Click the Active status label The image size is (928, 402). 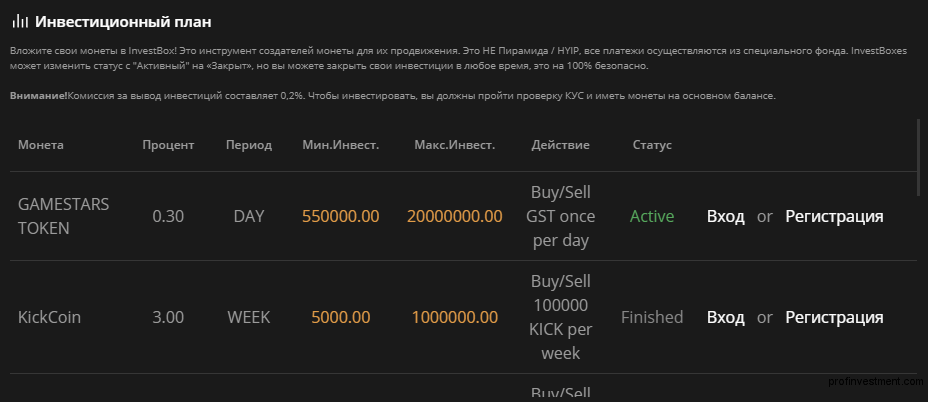pyautogui.click(x=652, y=216)
